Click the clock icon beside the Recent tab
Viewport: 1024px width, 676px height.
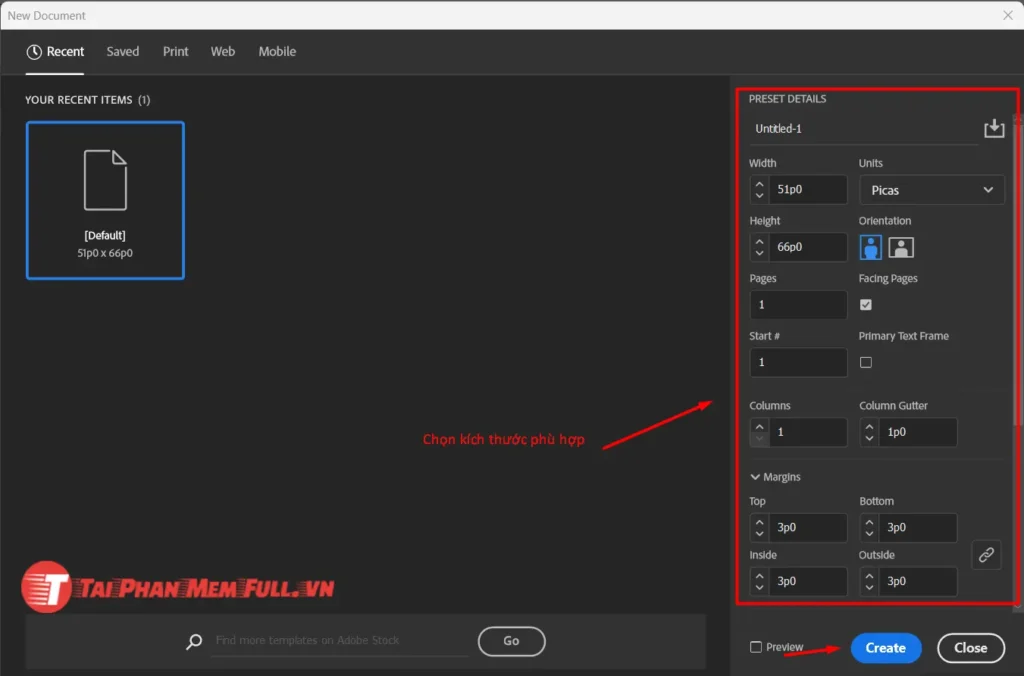point(33,51)
